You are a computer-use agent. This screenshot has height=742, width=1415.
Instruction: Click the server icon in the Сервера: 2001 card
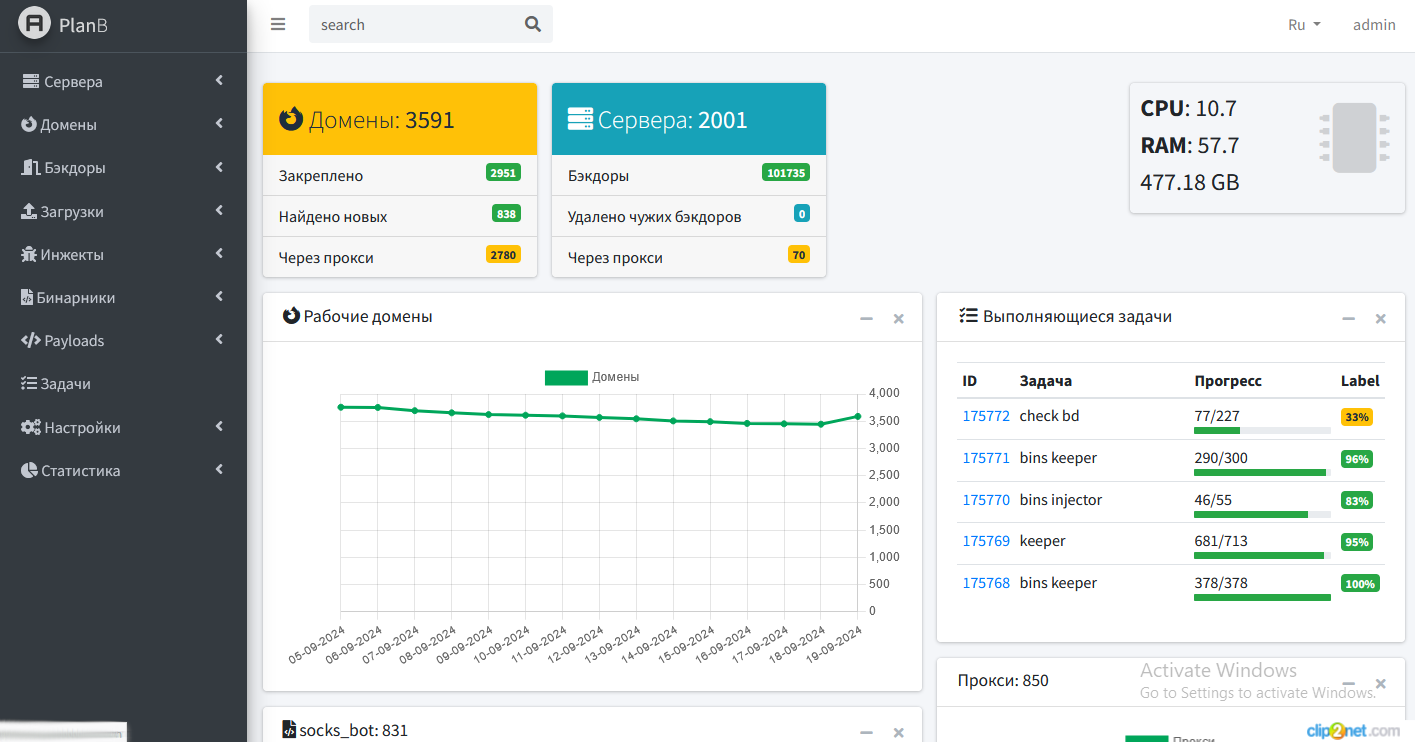click(x=580, y=120)
